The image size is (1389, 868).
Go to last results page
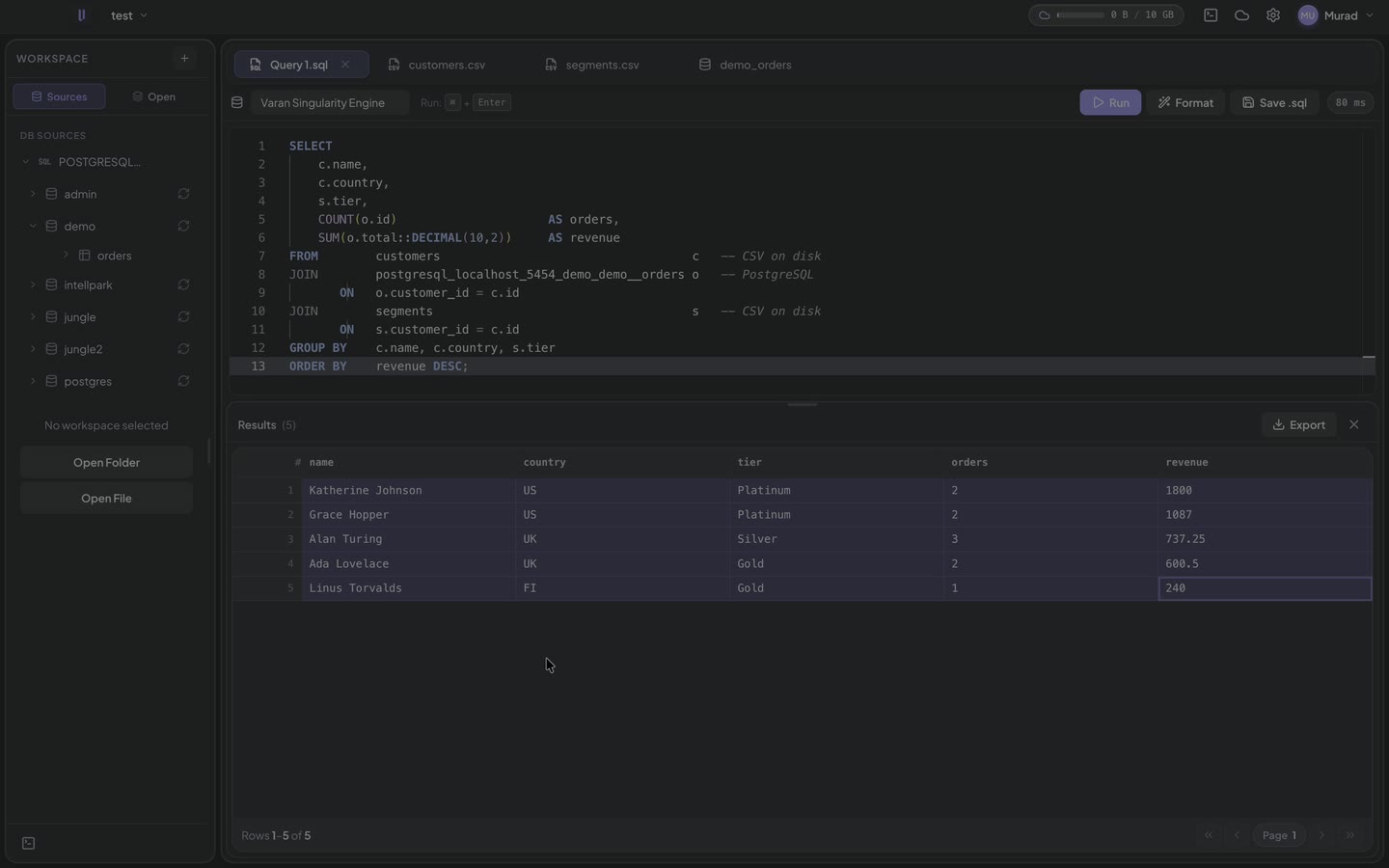pos(1350,836)
